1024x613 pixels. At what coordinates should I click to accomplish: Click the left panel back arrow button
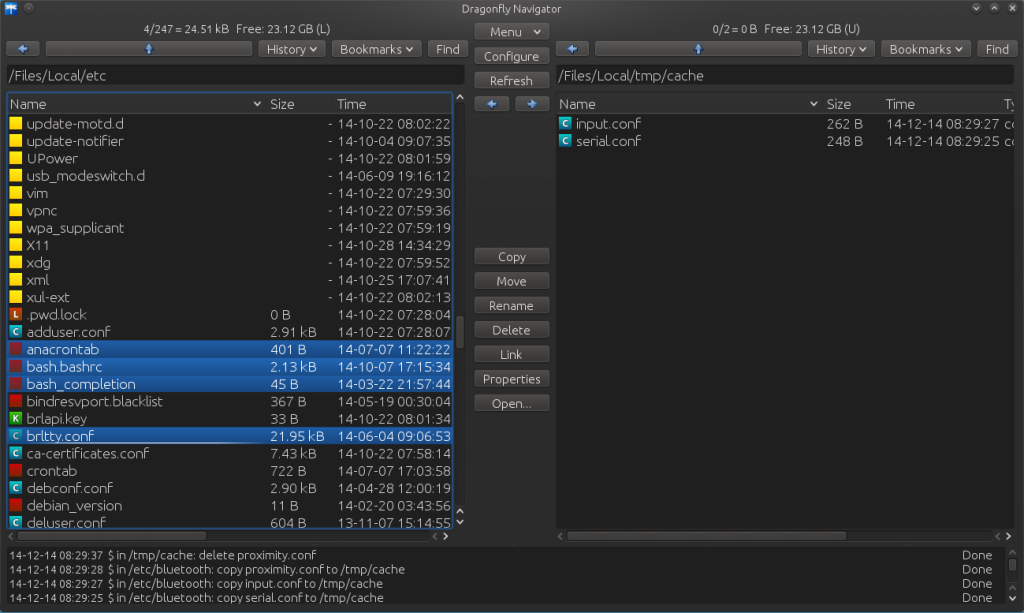tap(23, 49)
